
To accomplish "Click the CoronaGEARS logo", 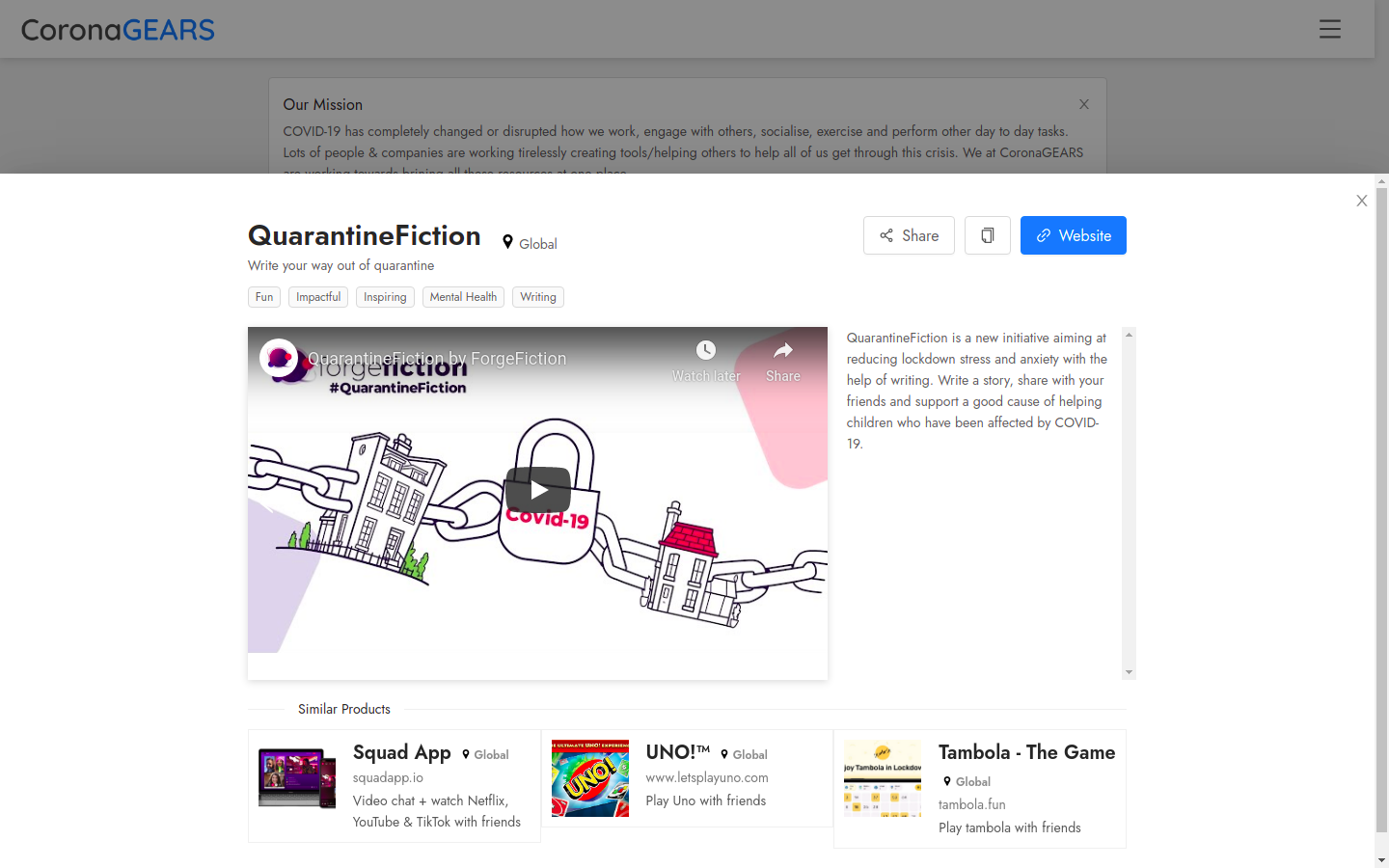I will [118, 30].
